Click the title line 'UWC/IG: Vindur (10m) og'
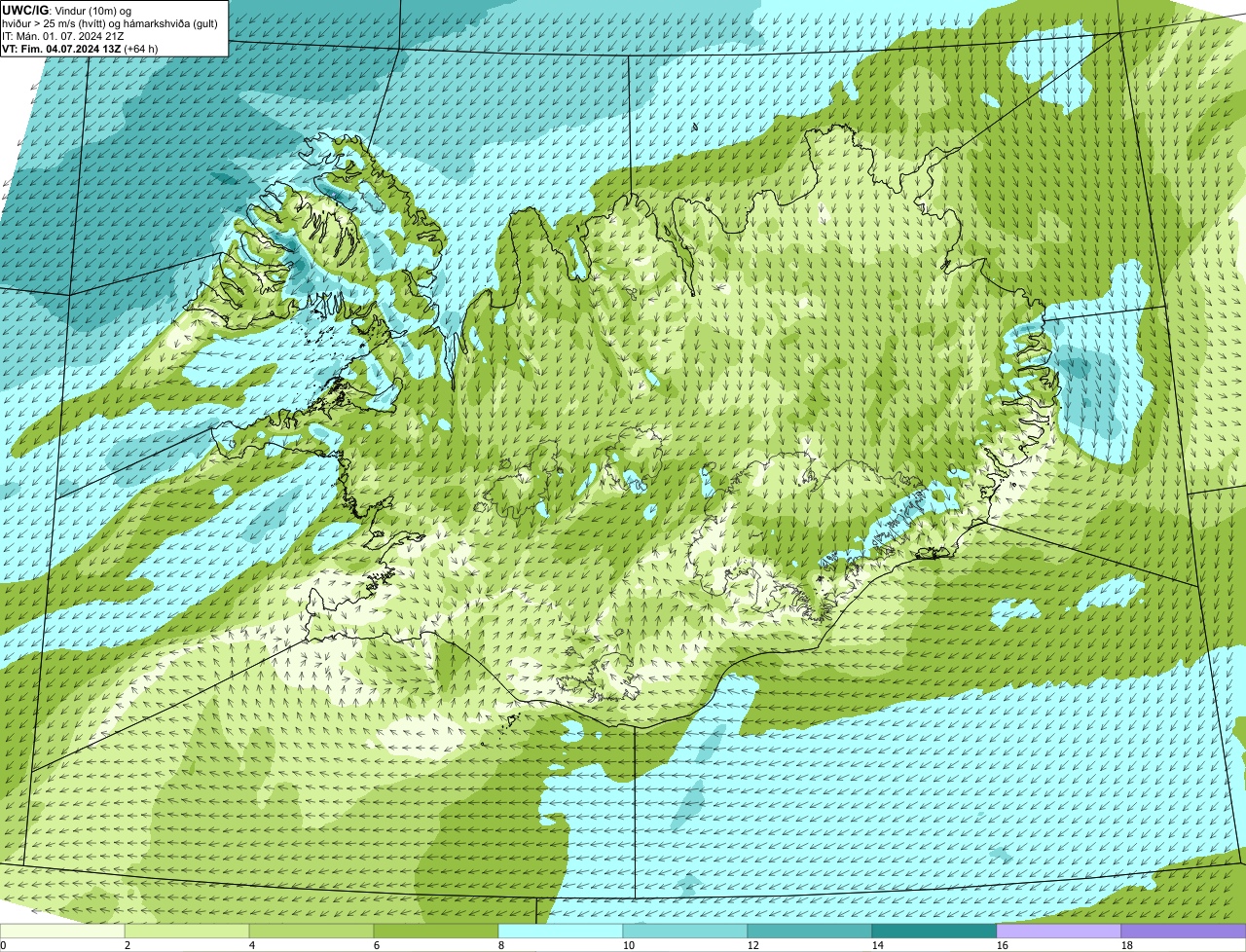The image size is (1246, 952). (x=67, y=10)
